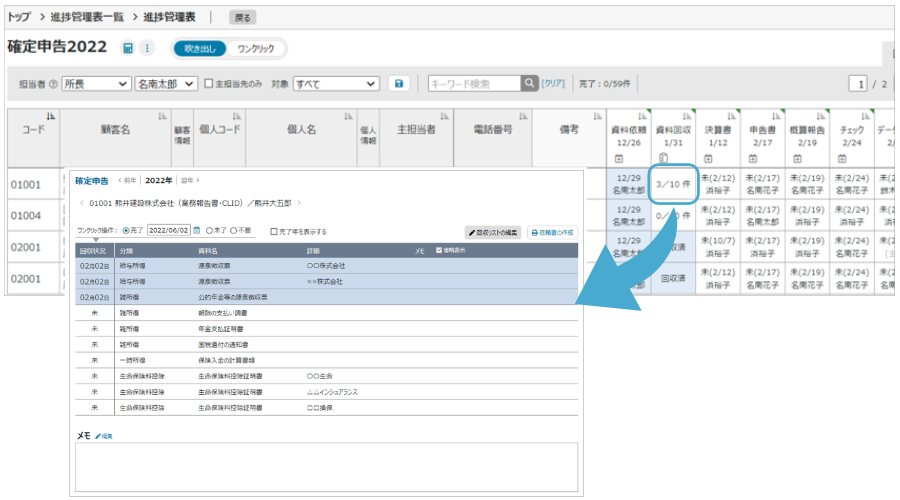
Task: Click the blue save icon in filter bar
Action: pos(399,84)
